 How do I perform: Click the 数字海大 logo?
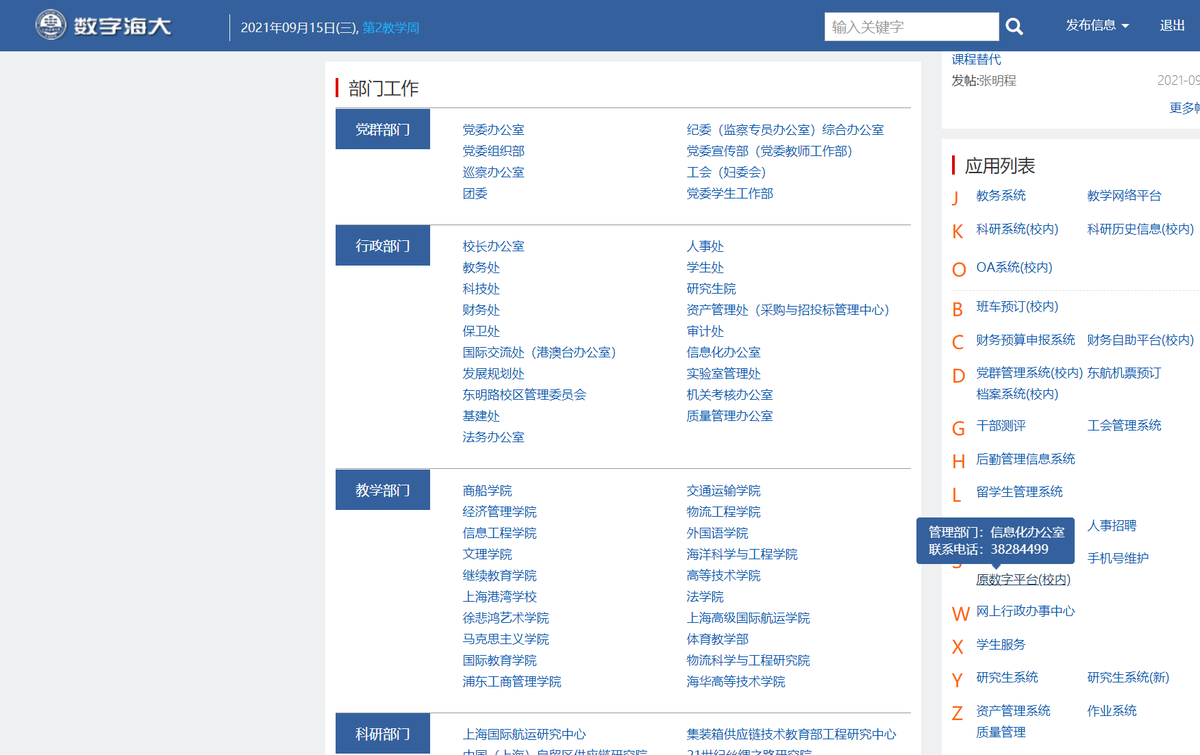coord(104,26)
